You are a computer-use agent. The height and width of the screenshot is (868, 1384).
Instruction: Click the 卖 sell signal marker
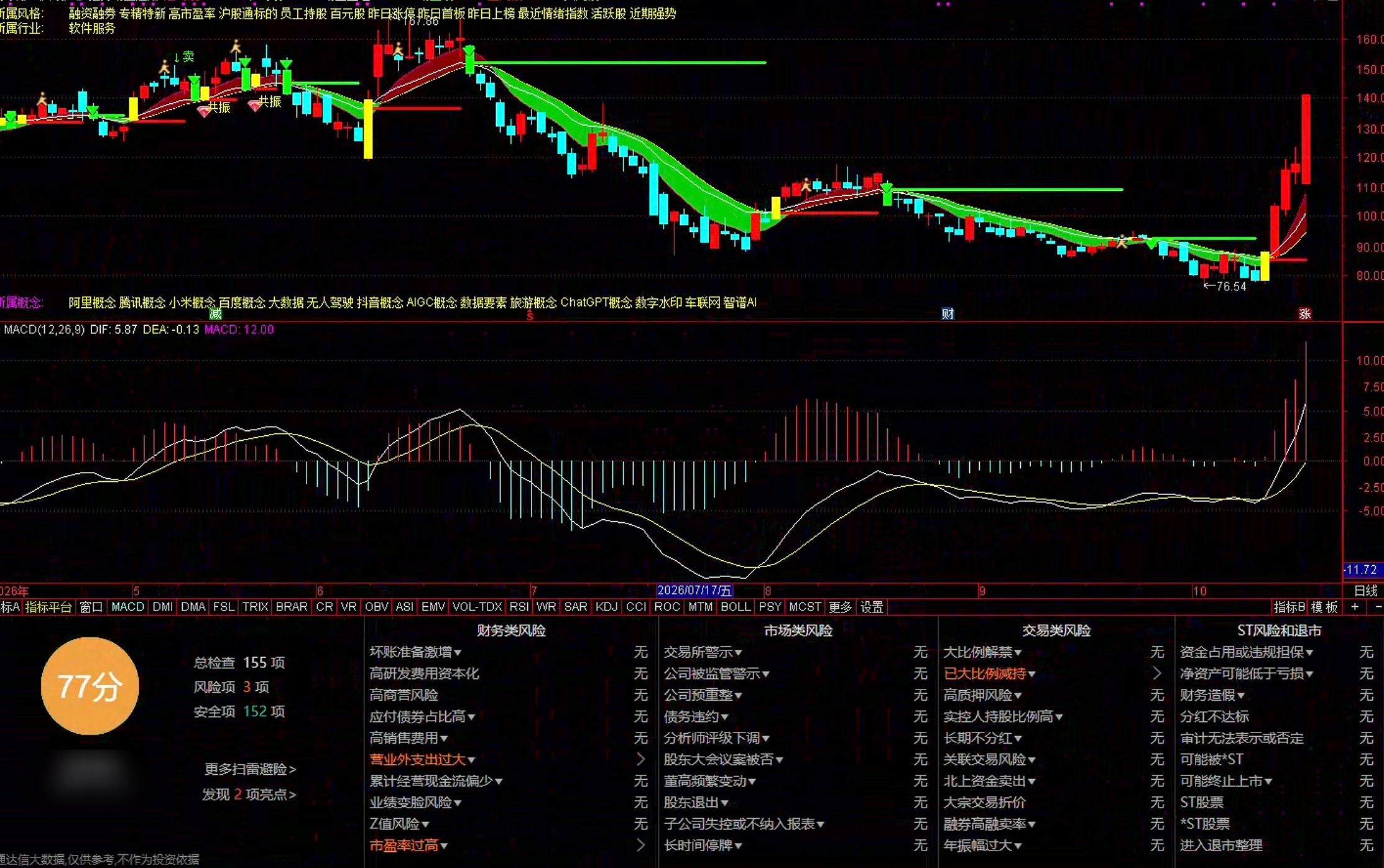[x=184, y=57]
